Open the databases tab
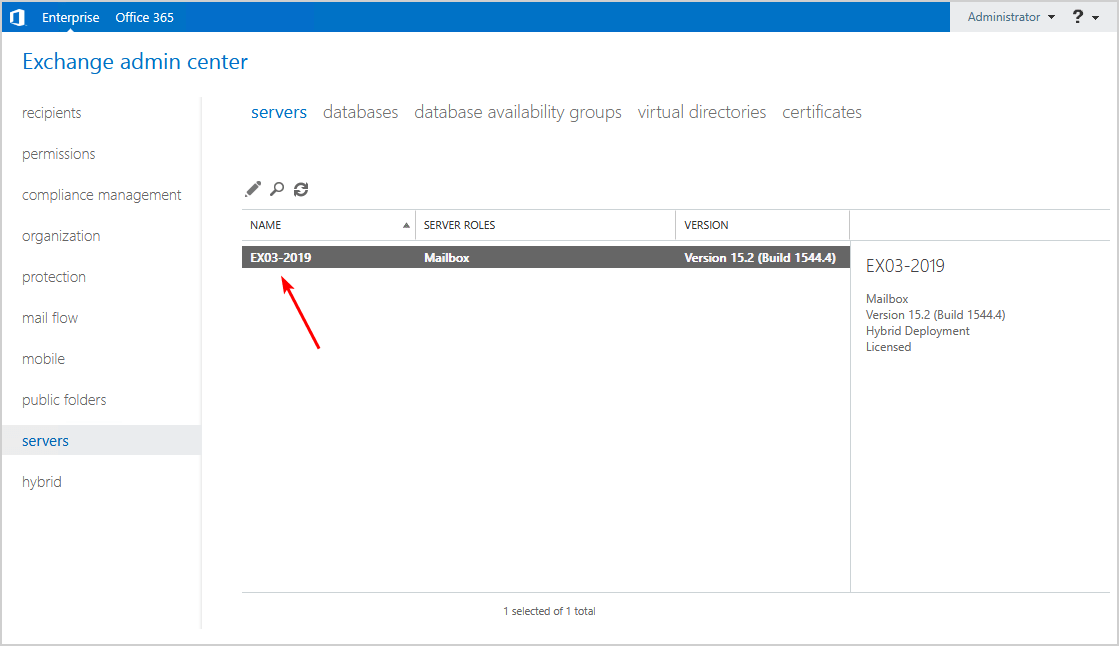The height and width of the screenshot is (646, 1119). (x=360, y=112)
